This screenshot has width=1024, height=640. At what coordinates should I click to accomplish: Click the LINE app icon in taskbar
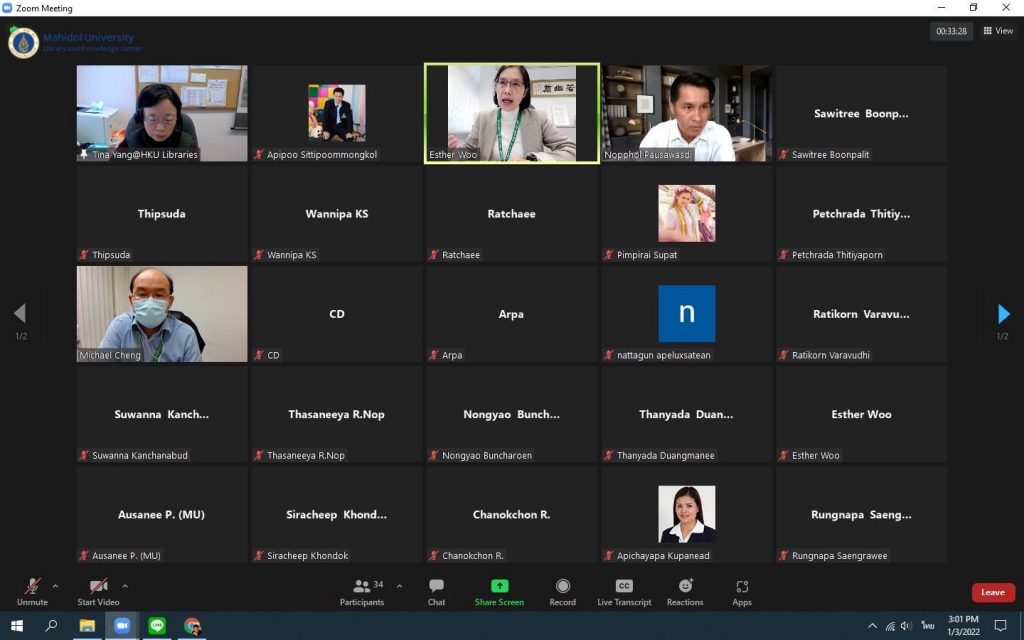click(156, 626)
